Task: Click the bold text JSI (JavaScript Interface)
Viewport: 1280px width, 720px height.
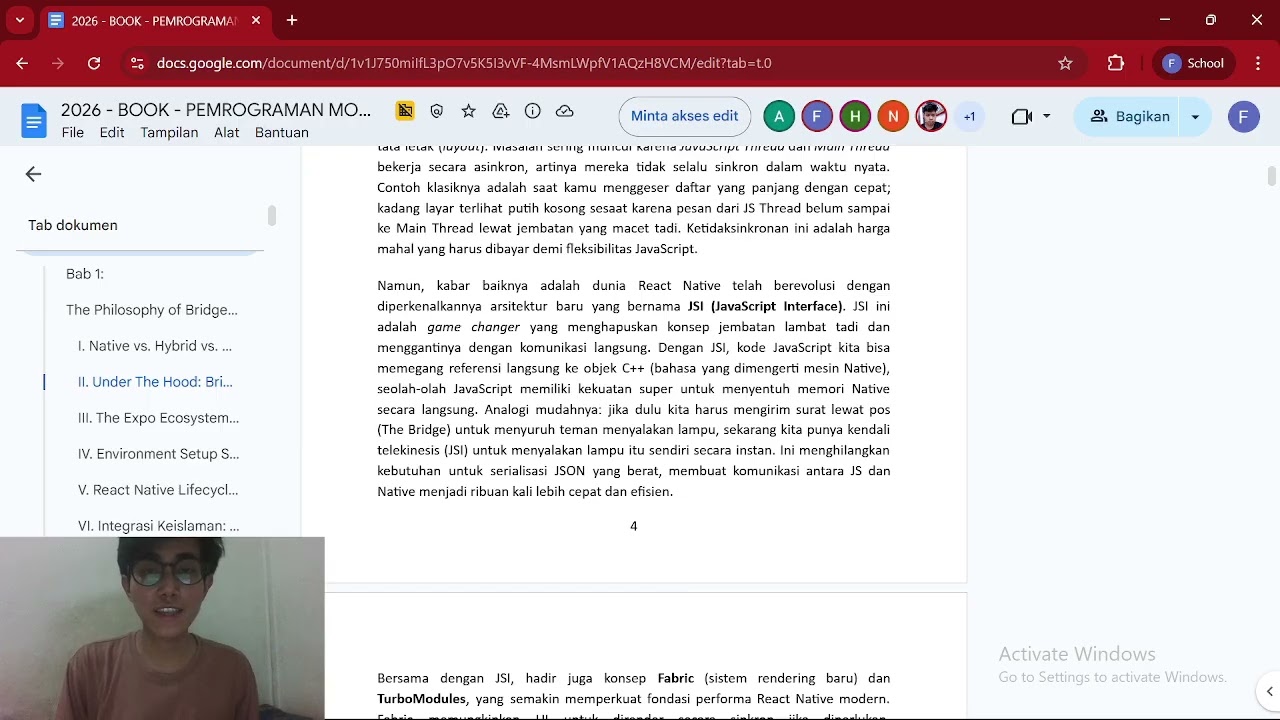Action: click(x=766, y=306)
